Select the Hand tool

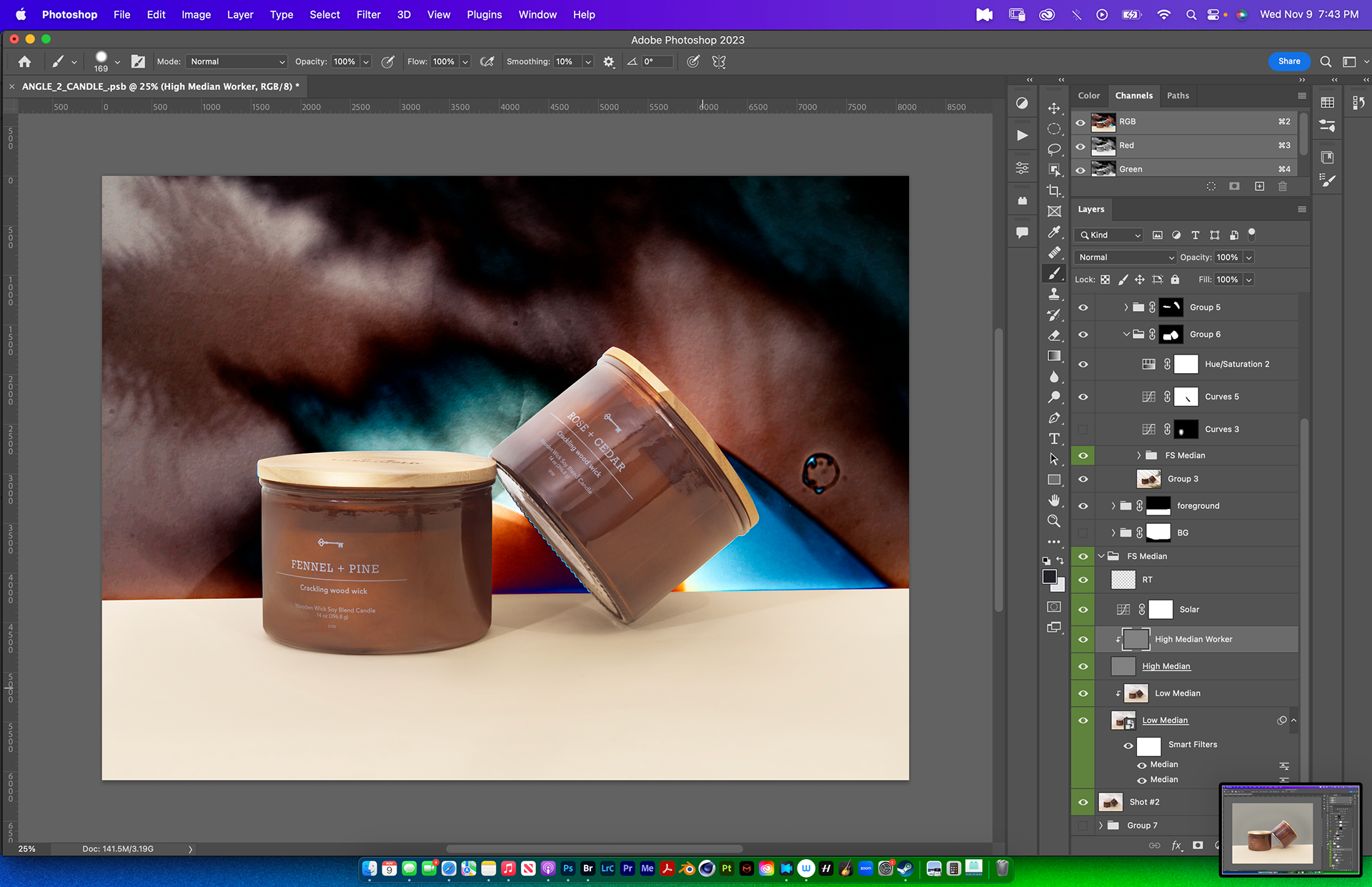click(1054, 500)
